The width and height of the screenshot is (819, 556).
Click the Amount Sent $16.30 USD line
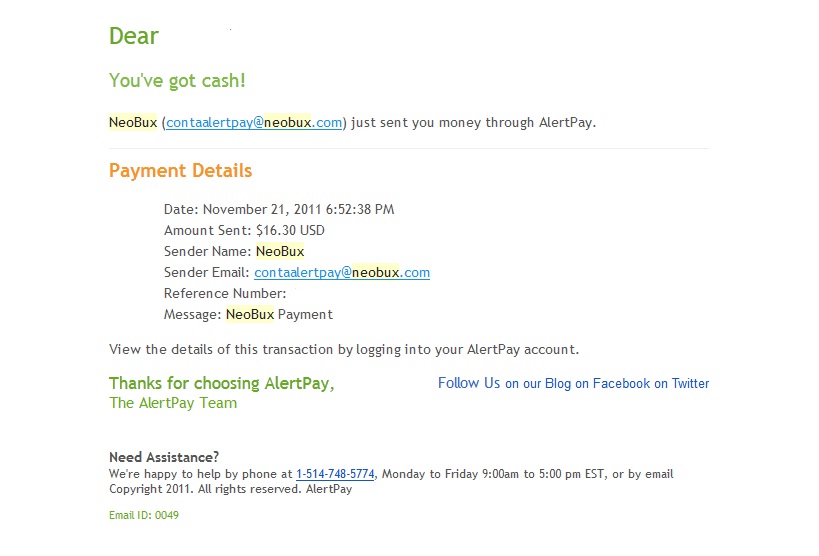click(x=244, y=230)
